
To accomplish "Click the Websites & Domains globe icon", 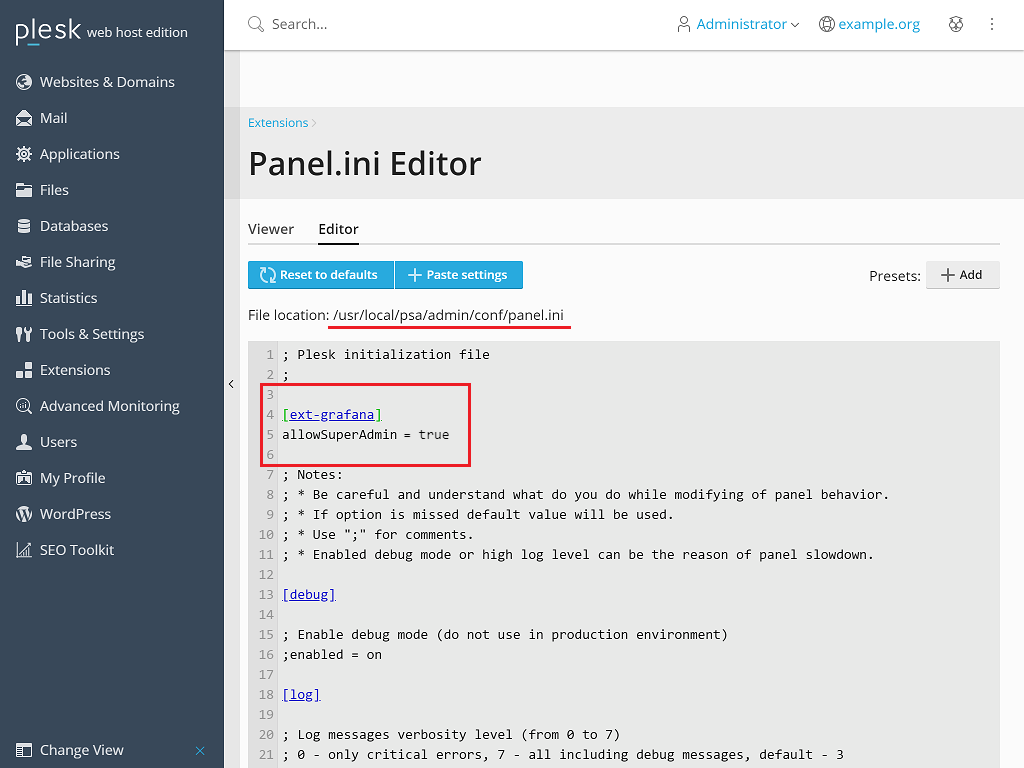I will click(x=24, y=82).
